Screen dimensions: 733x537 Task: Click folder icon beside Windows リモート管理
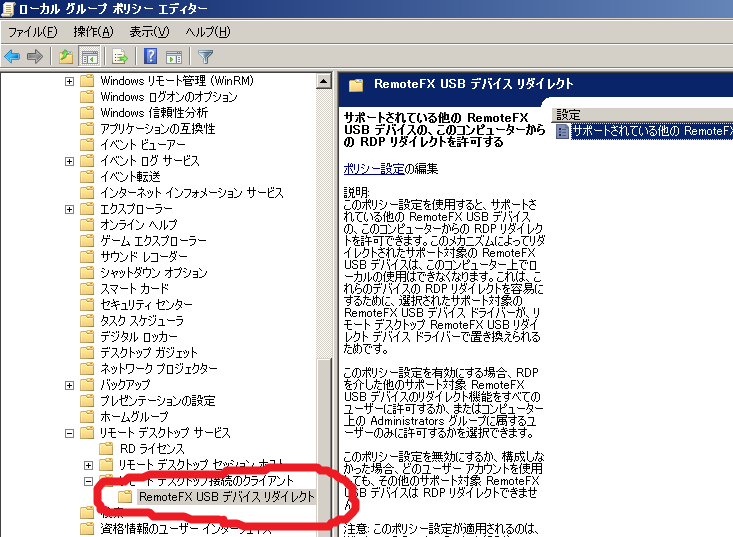(87, 81)
